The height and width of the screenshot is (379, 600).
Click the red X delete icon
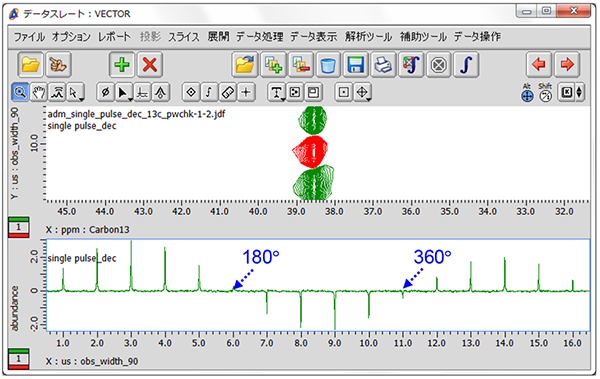[x=150, y=65]
